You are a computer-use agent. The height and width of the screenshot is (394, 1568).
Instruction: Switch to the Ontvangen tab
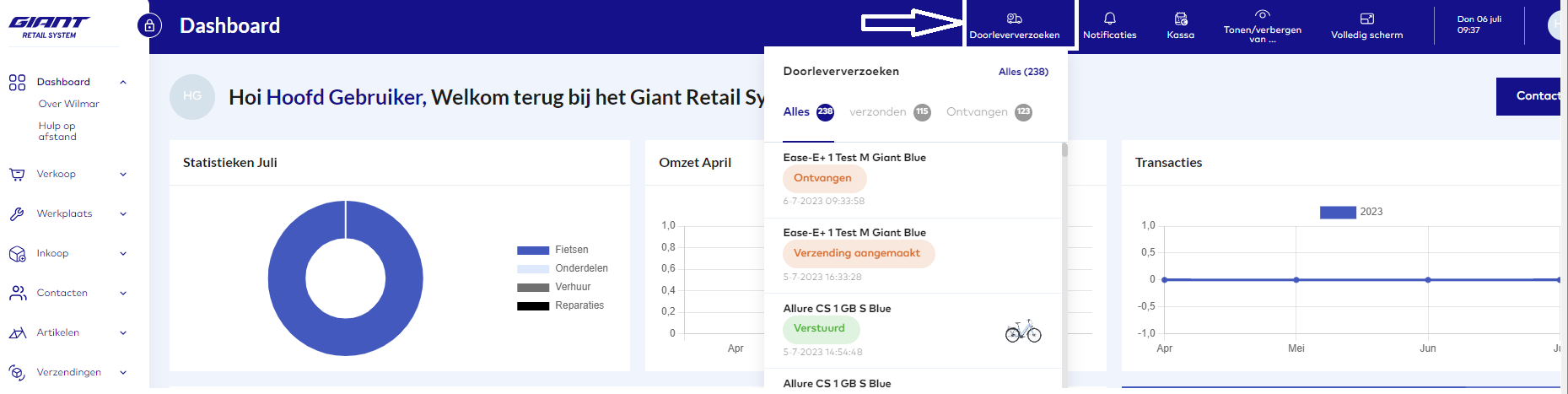click(977, 112)
